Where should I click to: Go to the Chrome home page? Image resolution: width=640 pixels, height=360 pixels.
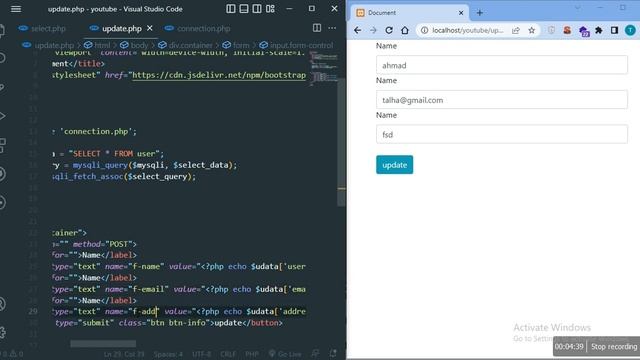(404, 30)
